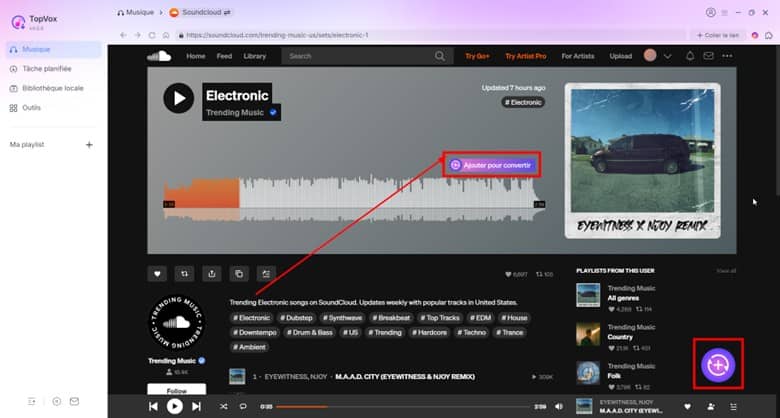Follow Trending Music with Follow button
Viewport: 780px width, 418px height.
[x=177, y=390]
